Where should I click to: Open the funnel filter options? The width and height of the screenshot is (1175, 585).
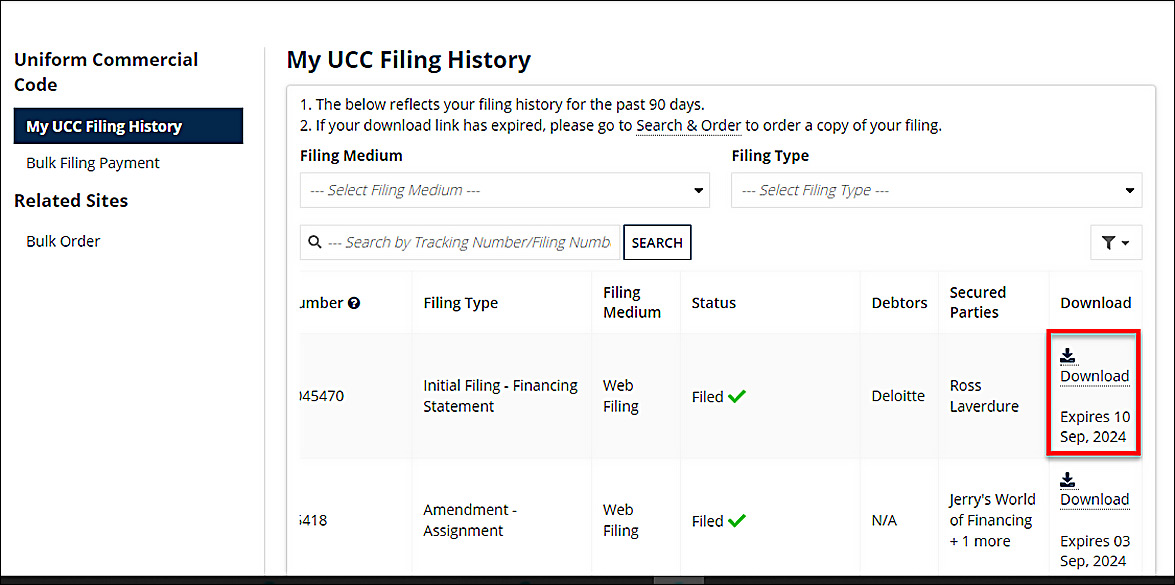click(x=1115, y=243)
